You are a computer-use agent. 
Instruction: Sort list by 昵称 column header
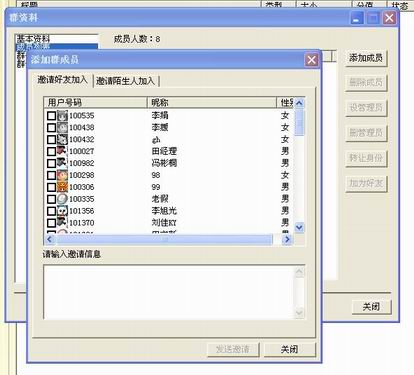pyautogui.click(x=212, y=103)
